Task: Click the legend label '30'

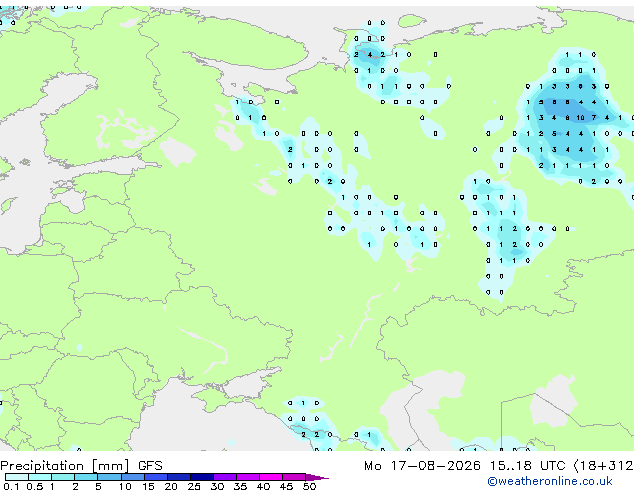Action: [217, 486]
